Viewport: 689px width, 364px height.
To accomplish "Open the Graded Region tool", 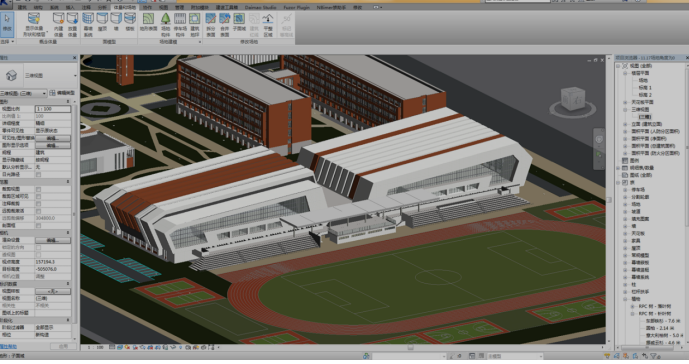I will click(x=268, y=24).
